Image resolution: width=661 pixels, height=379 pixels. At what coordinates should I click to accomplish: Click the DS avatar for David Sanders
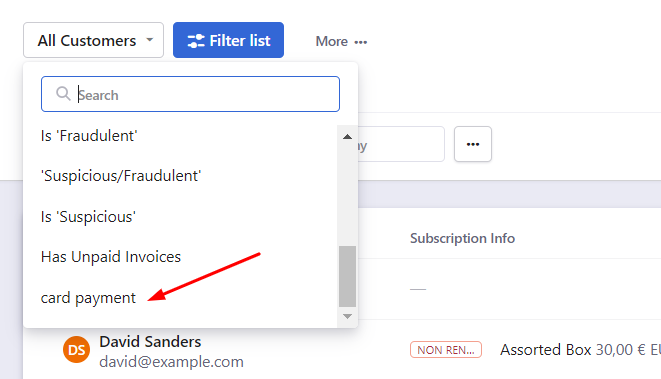[76, 349]
